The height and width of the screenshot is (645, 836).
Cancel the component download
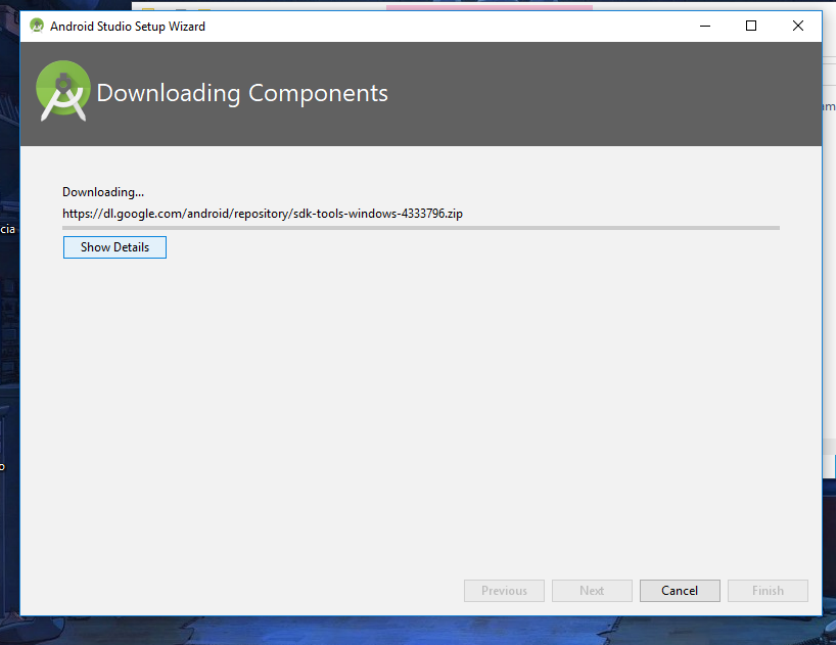pyautogui.click(x=680, y=591)
